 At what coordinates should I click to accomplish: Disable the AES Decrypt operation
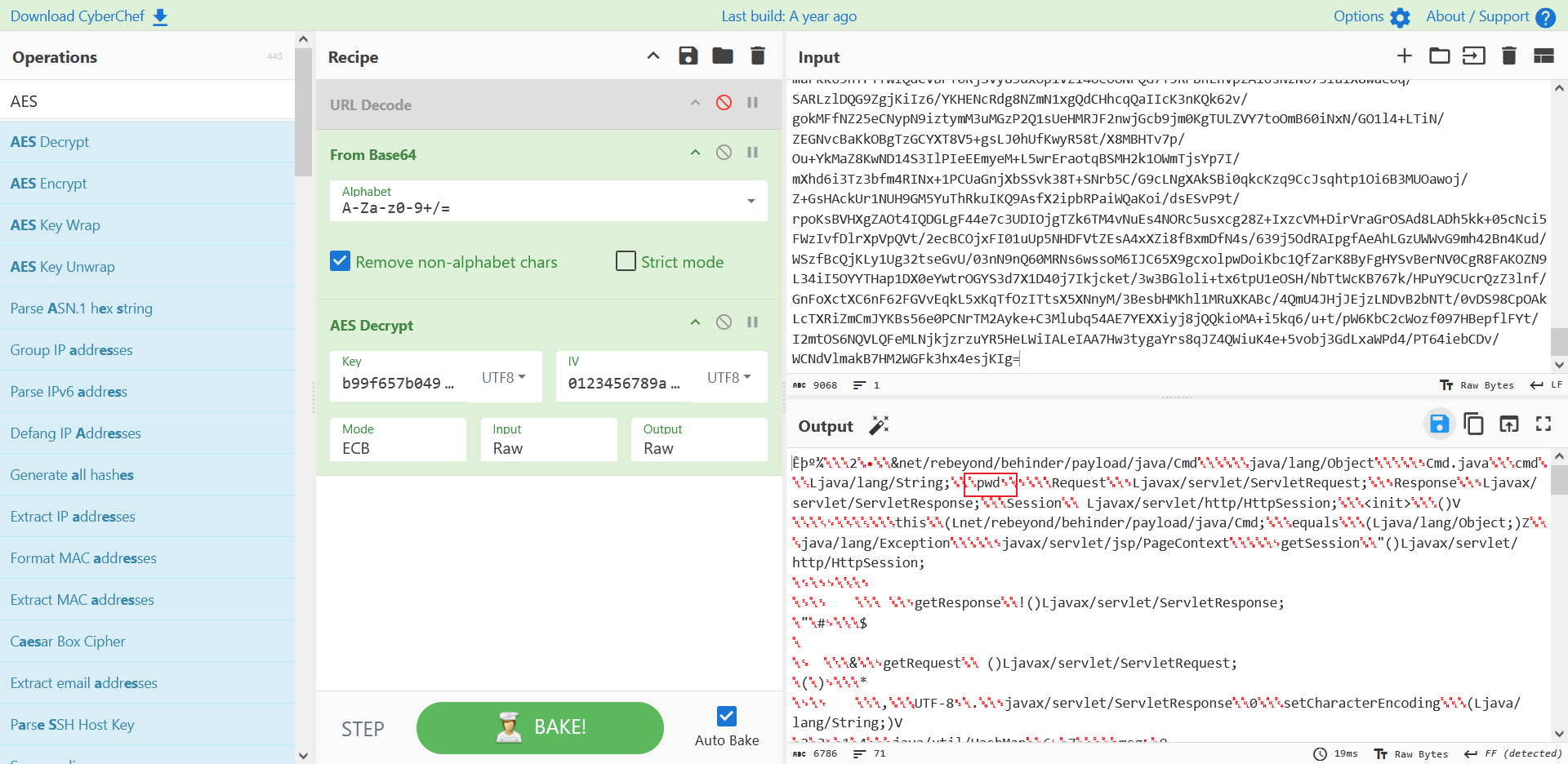[x=724, y=322]
